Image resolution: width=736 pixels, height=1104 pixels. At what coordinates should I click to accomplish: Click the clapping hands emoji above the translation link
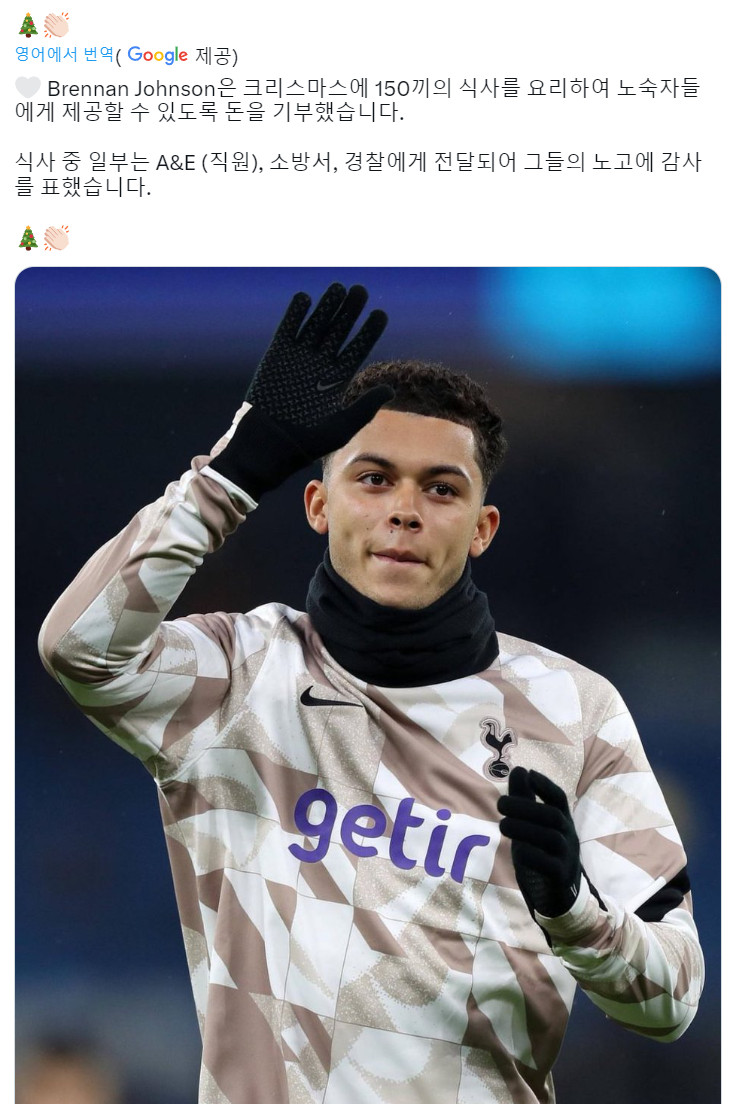[x=56, y=25]
